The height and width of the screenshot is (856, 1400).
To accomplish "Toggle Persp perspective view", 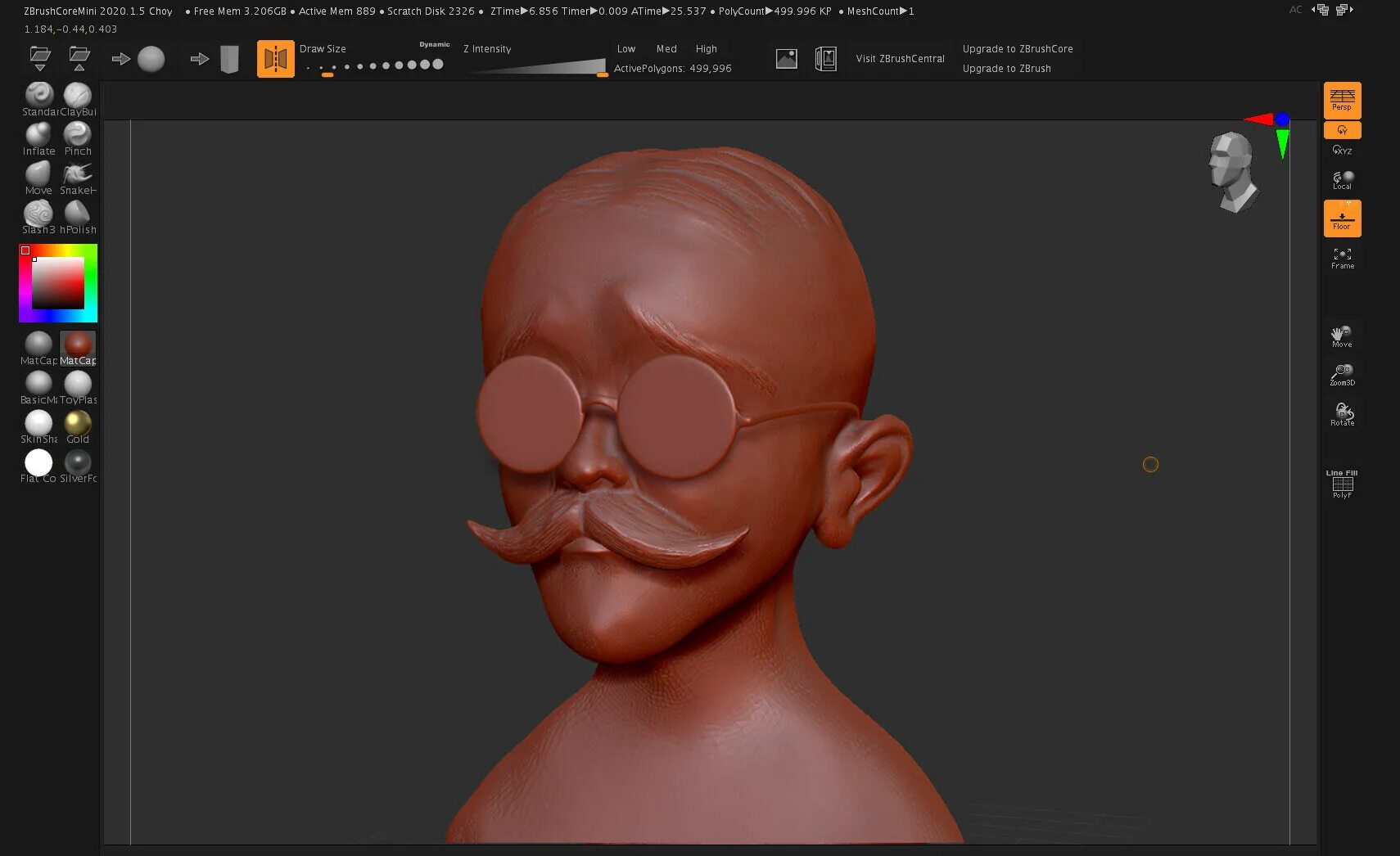I will click(x=1342, y=100).
